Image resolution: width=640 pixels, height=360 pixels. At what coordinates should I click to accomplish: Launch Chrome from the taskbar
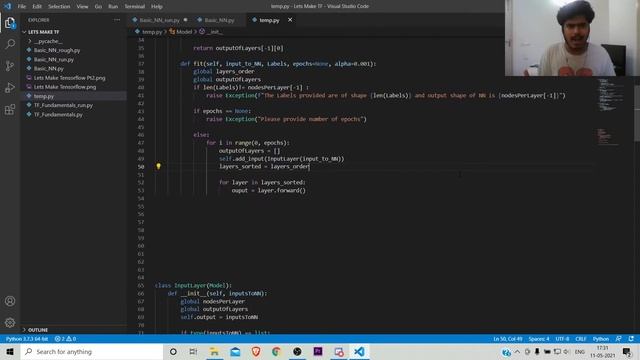[276, 352]
